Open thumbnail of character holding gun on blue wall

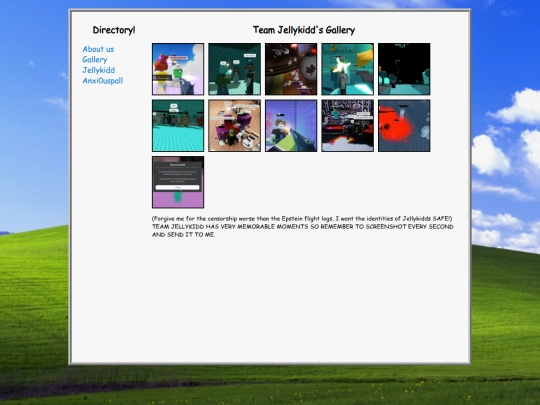tap(291, 125)
